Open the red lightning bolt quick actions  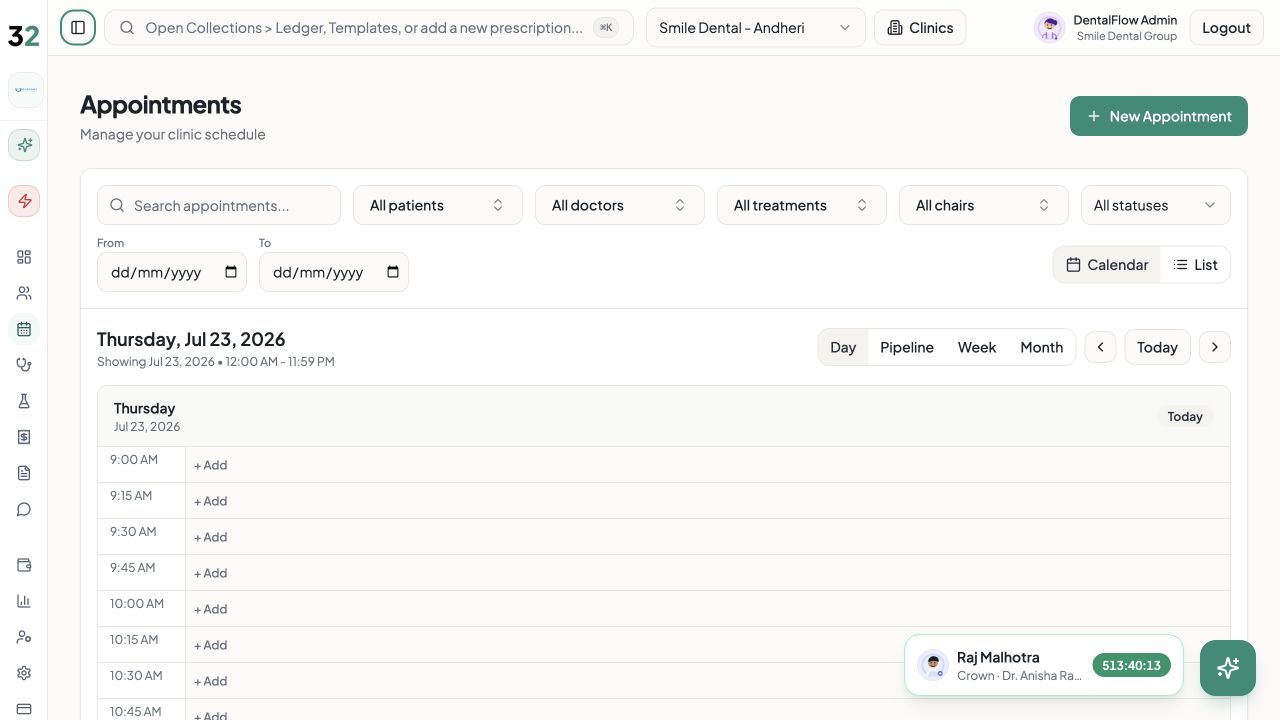coord(24,201)
